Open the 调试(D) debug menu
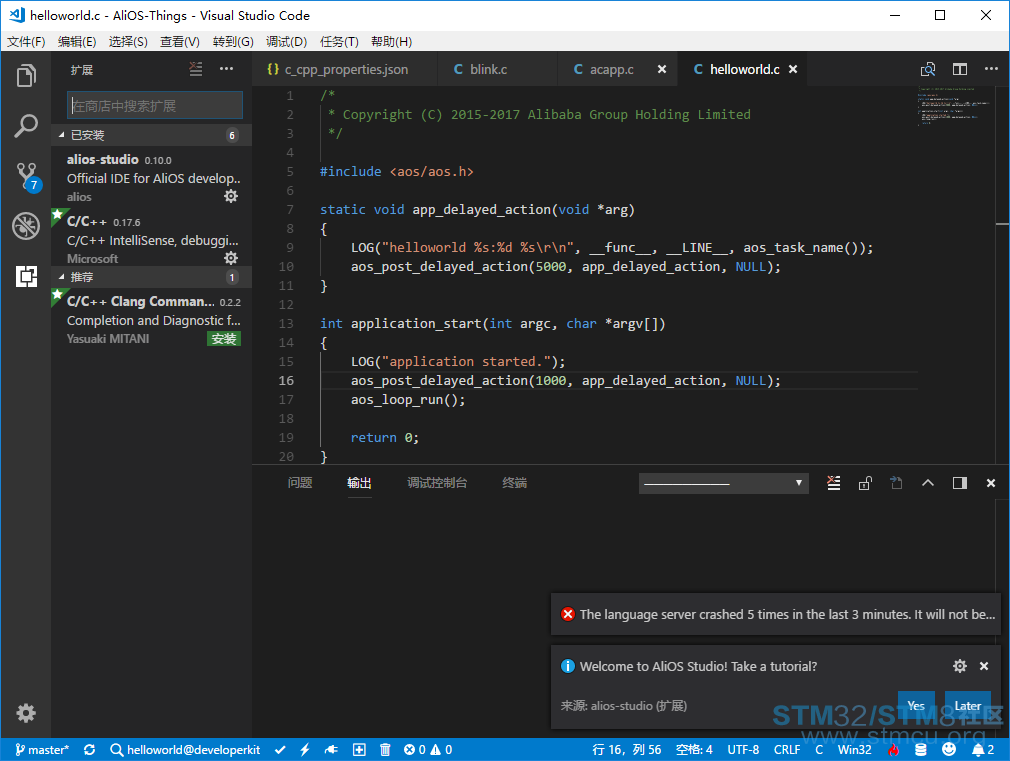The image size is (1010, 761). tap(287, 42)
